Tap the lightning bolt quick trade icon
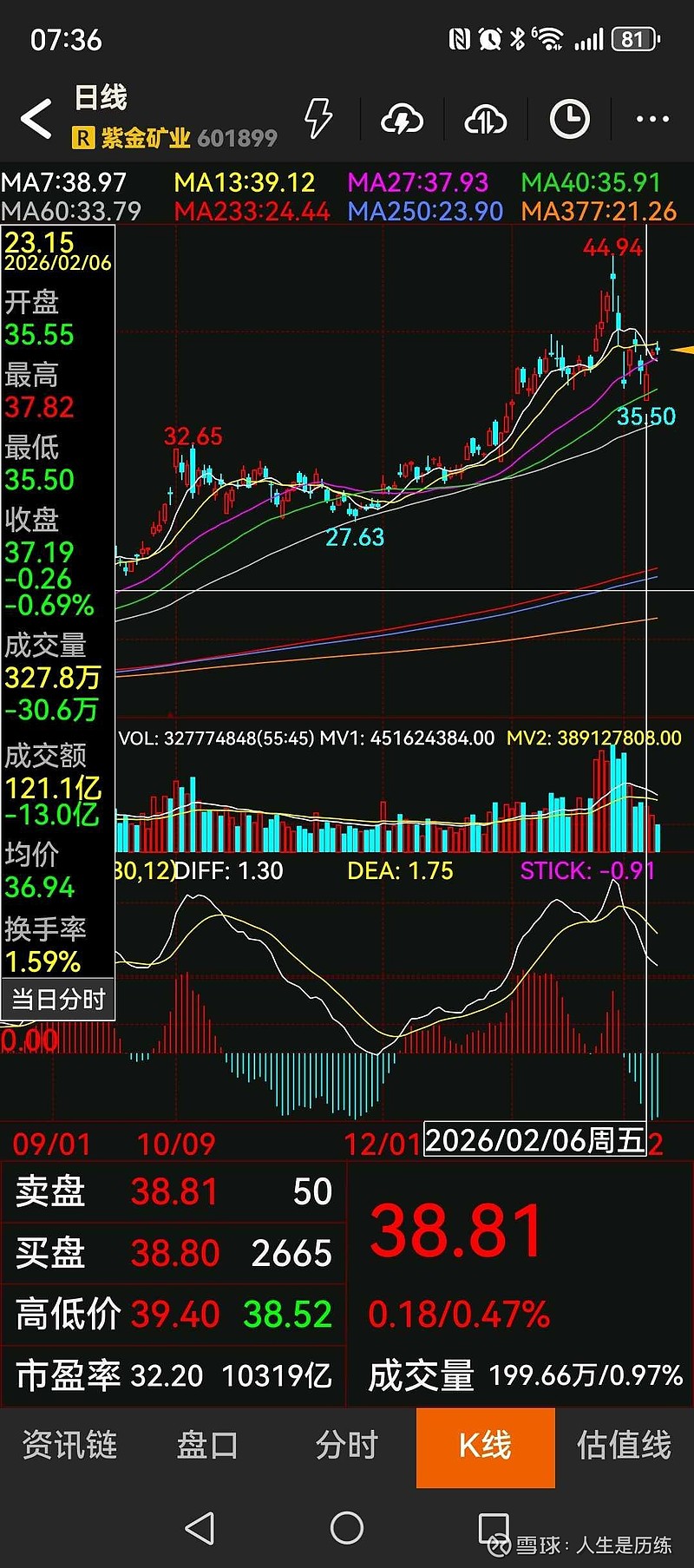 pos(318,119)
